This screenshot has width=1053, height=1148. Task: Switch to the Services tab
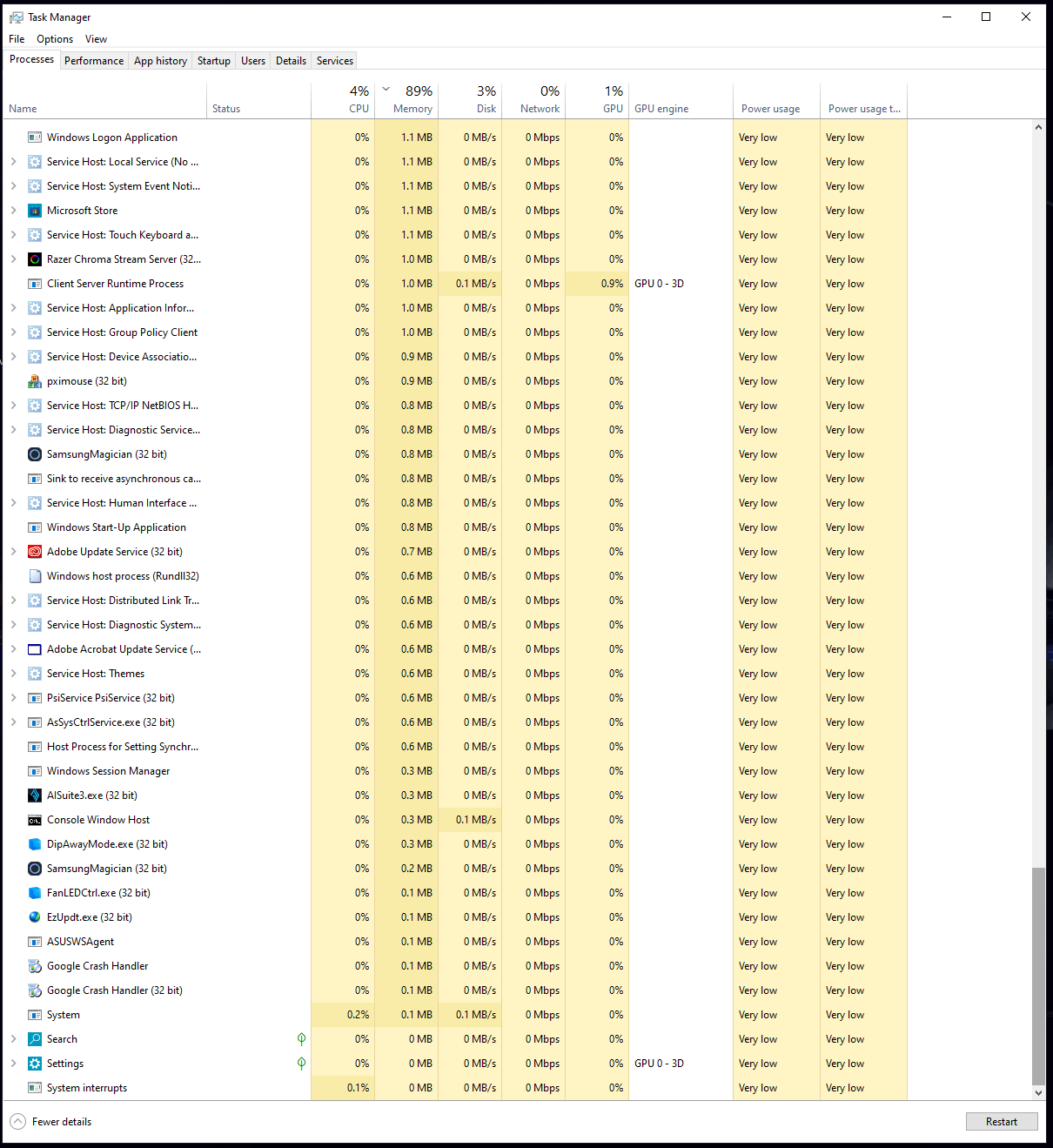point(335,61)
